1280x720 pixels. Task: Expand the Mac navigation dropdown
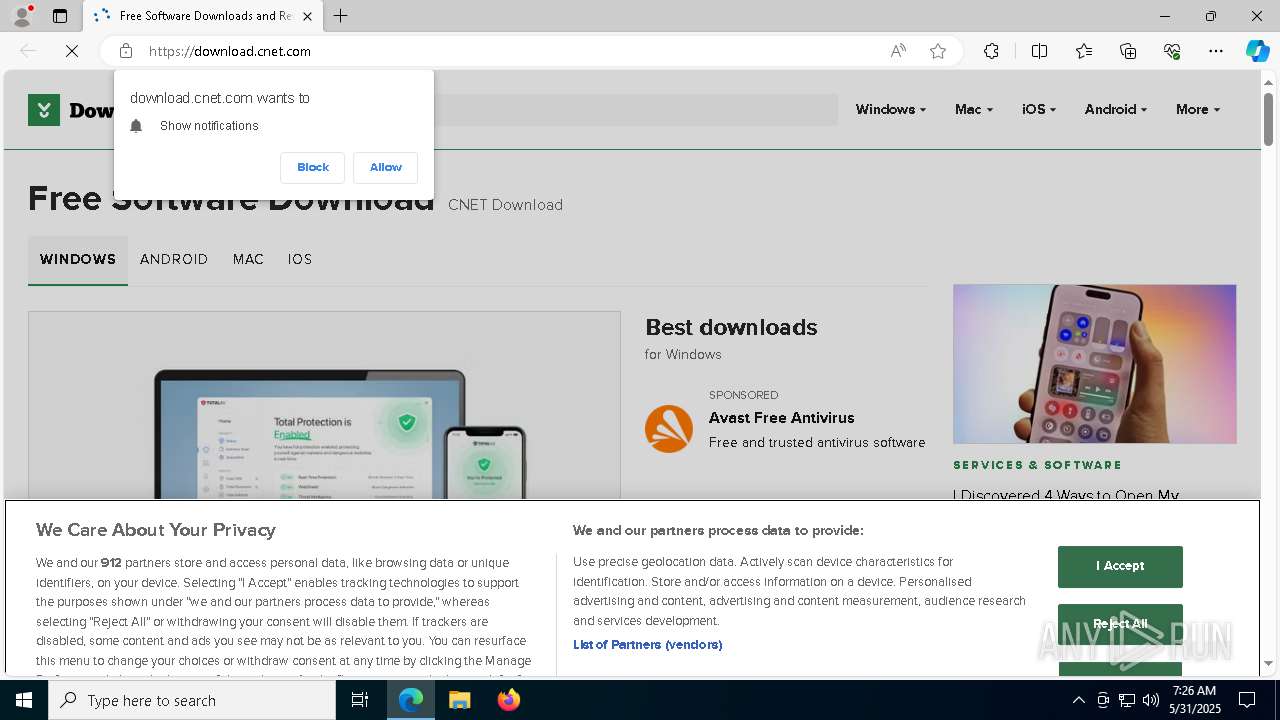973,109
